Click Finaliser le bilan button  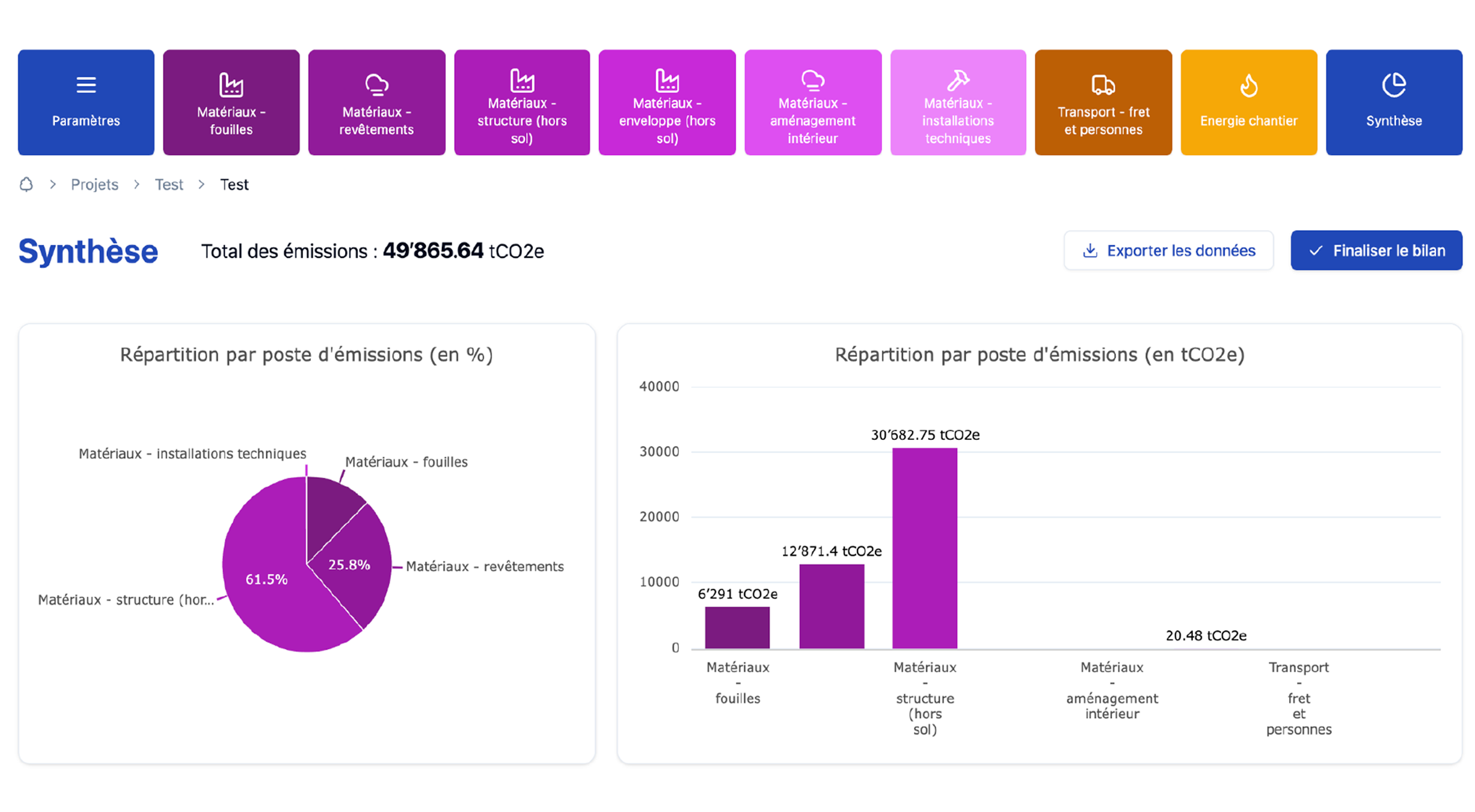coord(1376,251)
